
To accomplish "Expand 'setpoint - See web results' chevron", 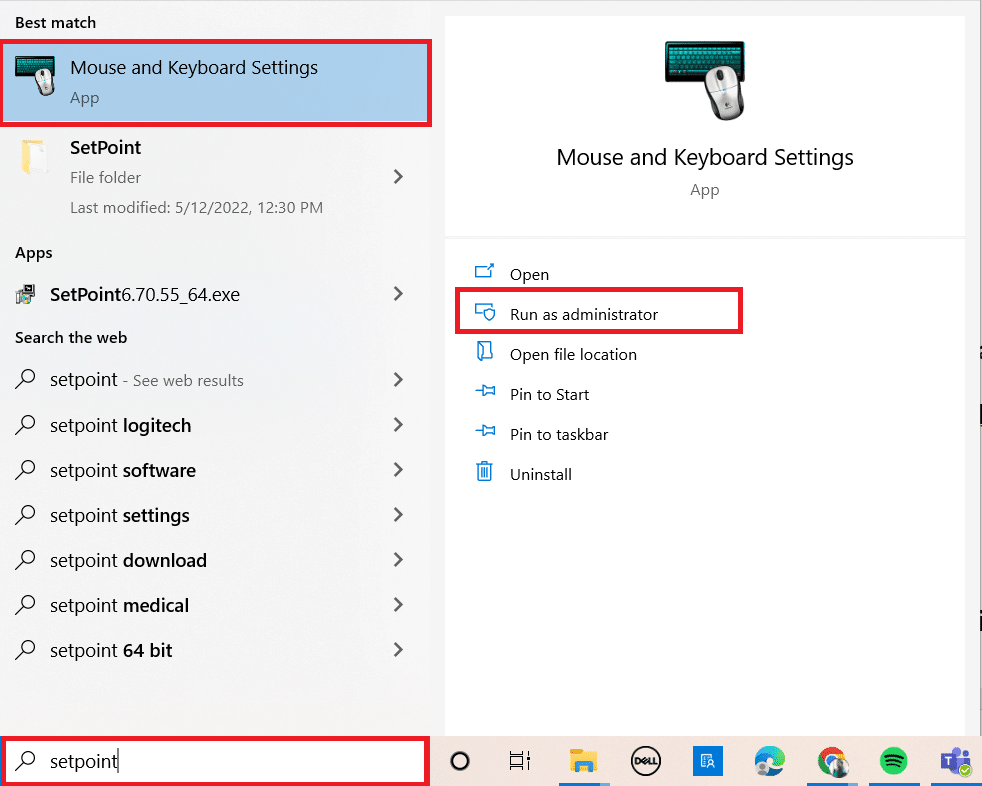I will point(398,380).
